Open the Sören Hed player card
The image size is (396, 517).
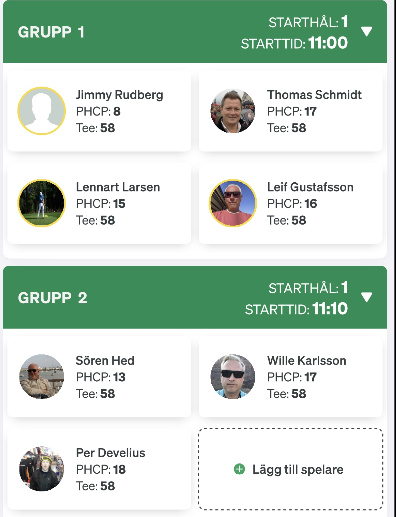coord(99,377)
